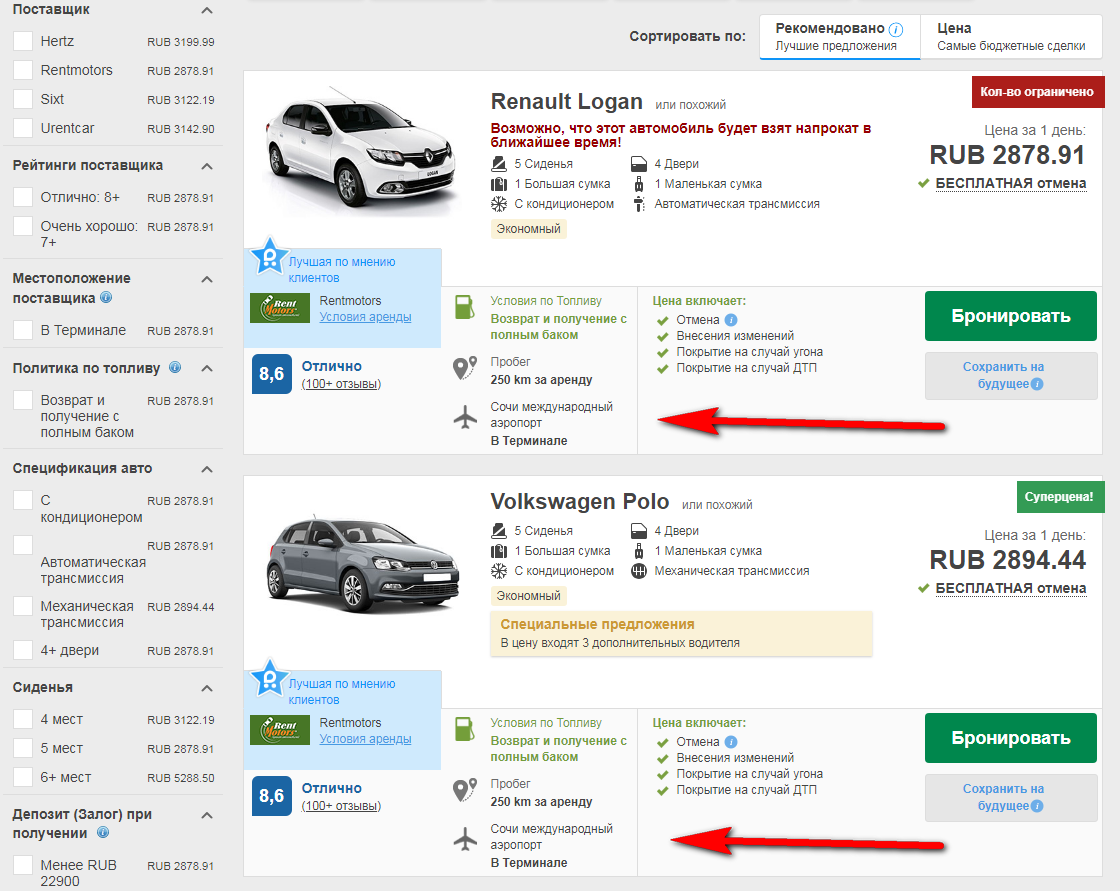1120x891 pixels.
Task: Enable the Отлично: 8+ rating filter
Action: pos(23,197)
